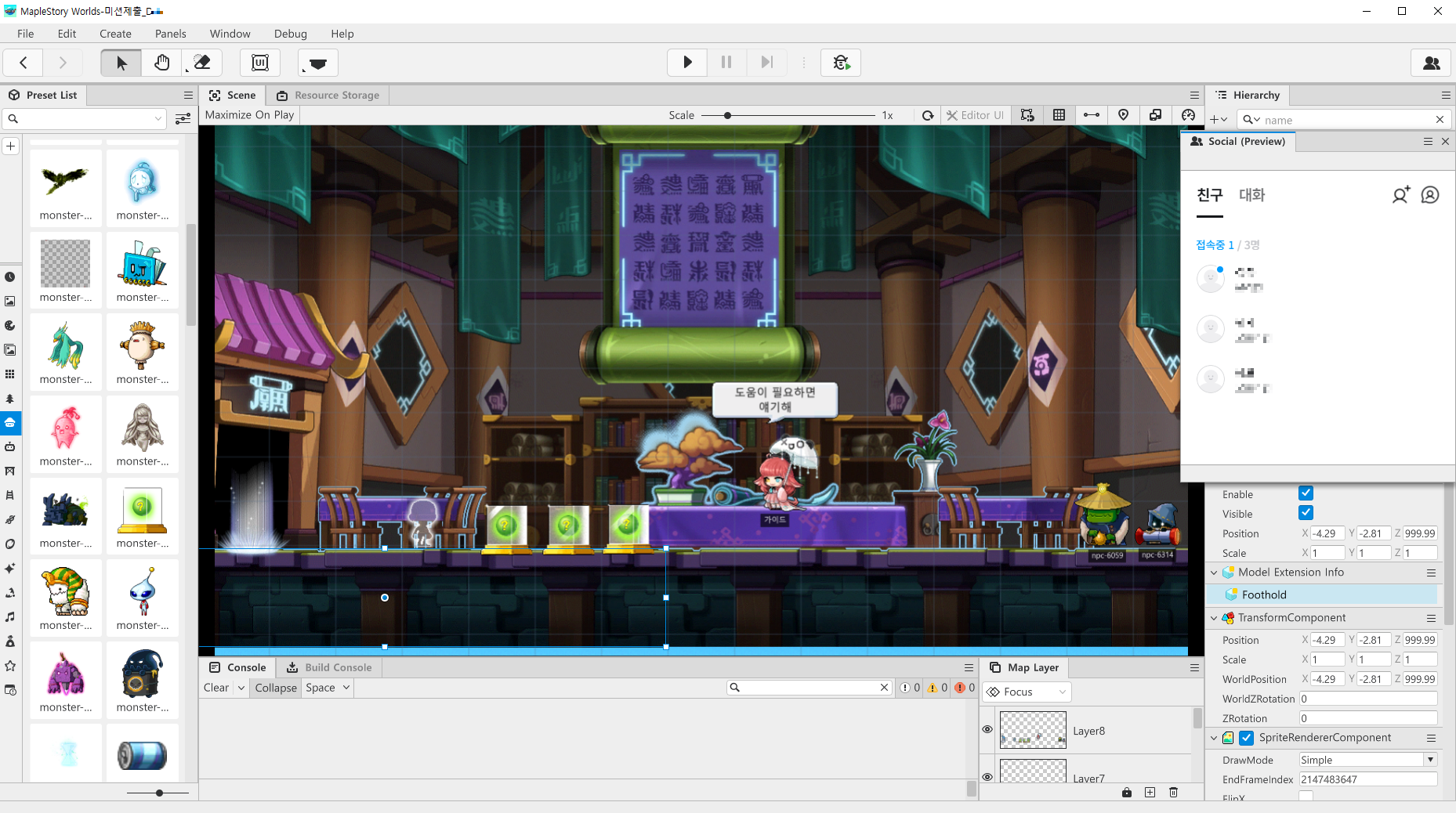The height and width of the screenshot is (813, 1456).
Task: Click the WorldZRotation value field
Action: point(1367,699)
